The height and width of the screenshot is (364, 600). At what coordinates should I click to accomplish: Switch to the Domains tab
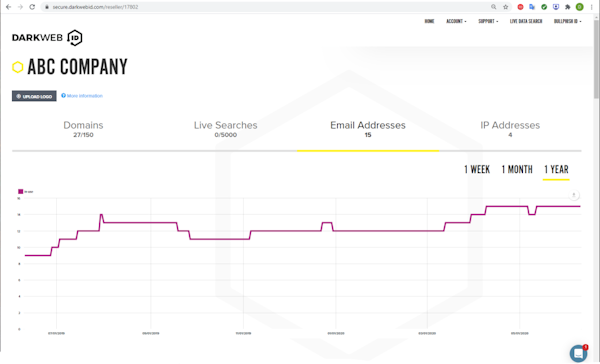point(83,129)
